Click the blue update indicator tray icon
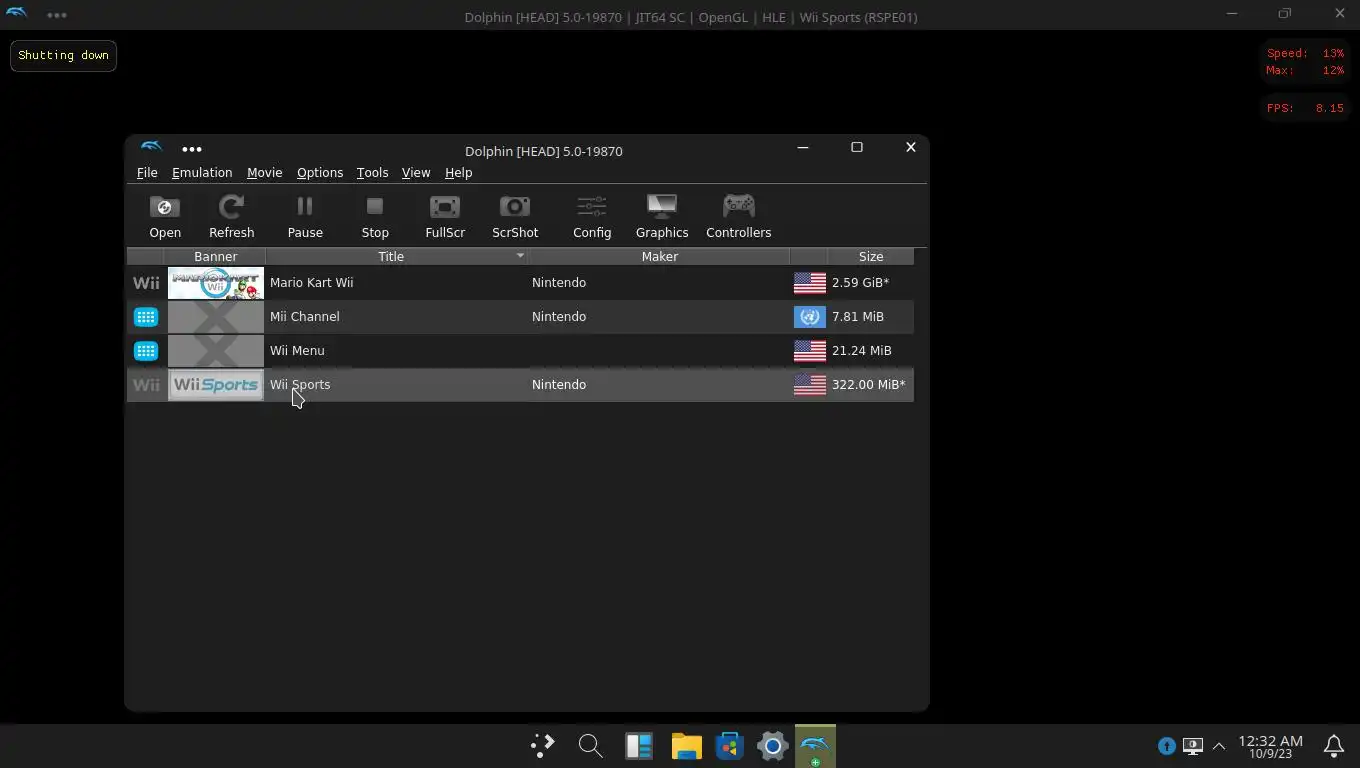This screenshot has width=1360, height=768. tap(1166, 746)
